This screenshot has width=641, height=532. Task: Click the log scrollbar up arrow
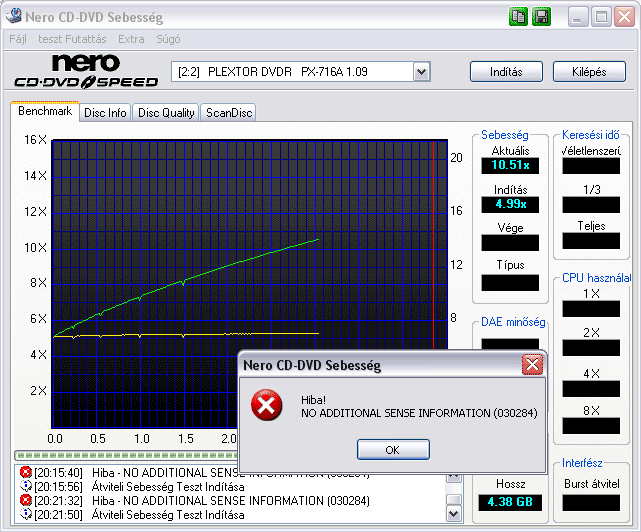(x=454, y=477)
